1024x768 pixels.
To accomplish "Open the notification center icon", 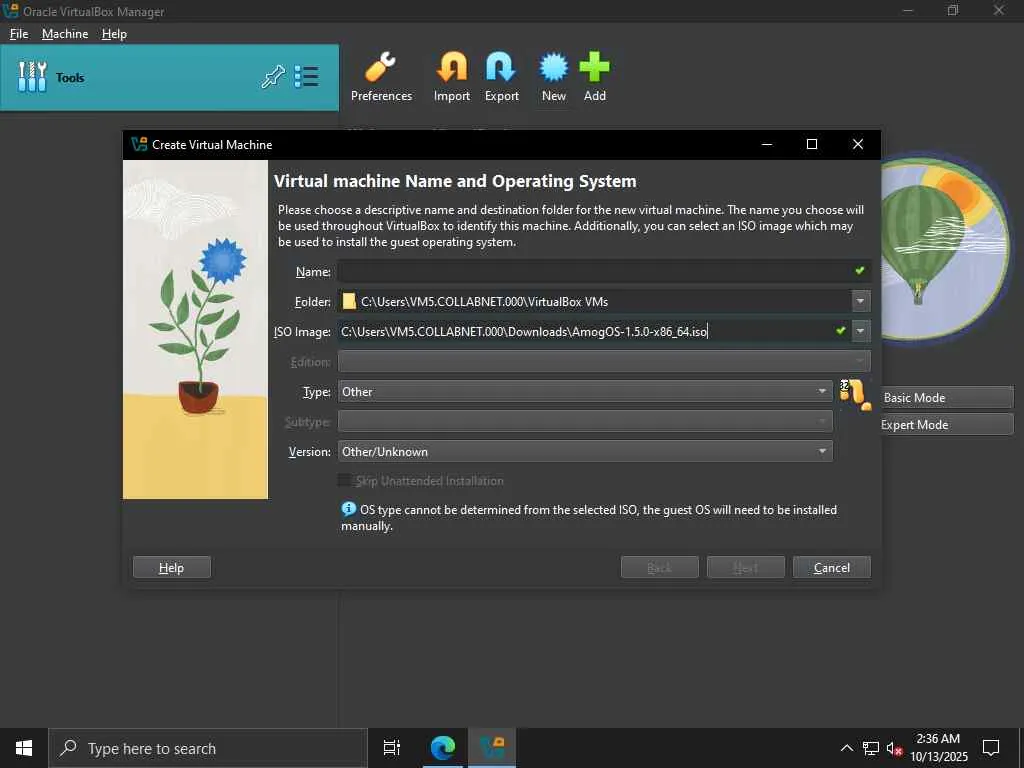I will point(991,748).
